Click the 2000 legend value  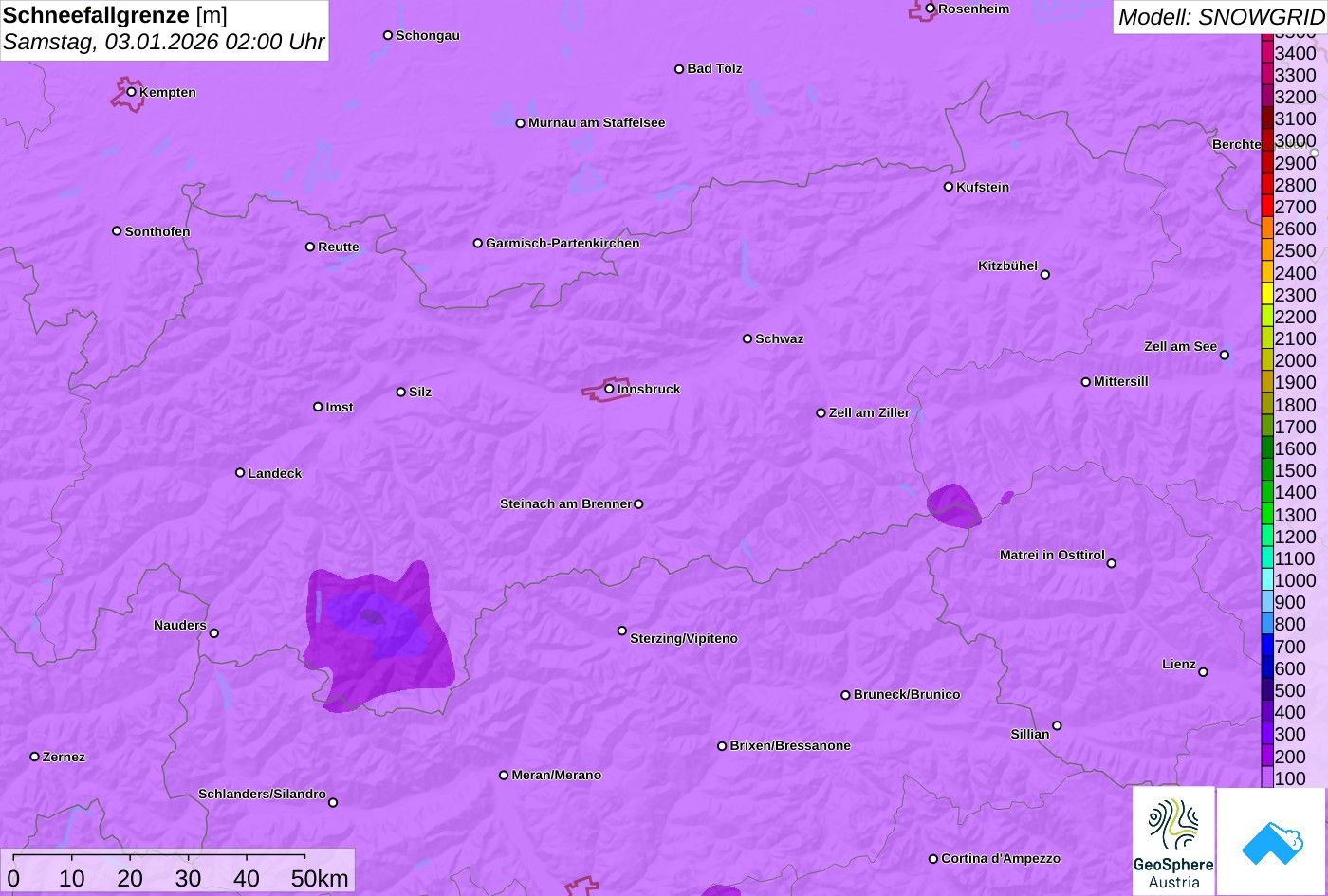tap(1295, 360)
